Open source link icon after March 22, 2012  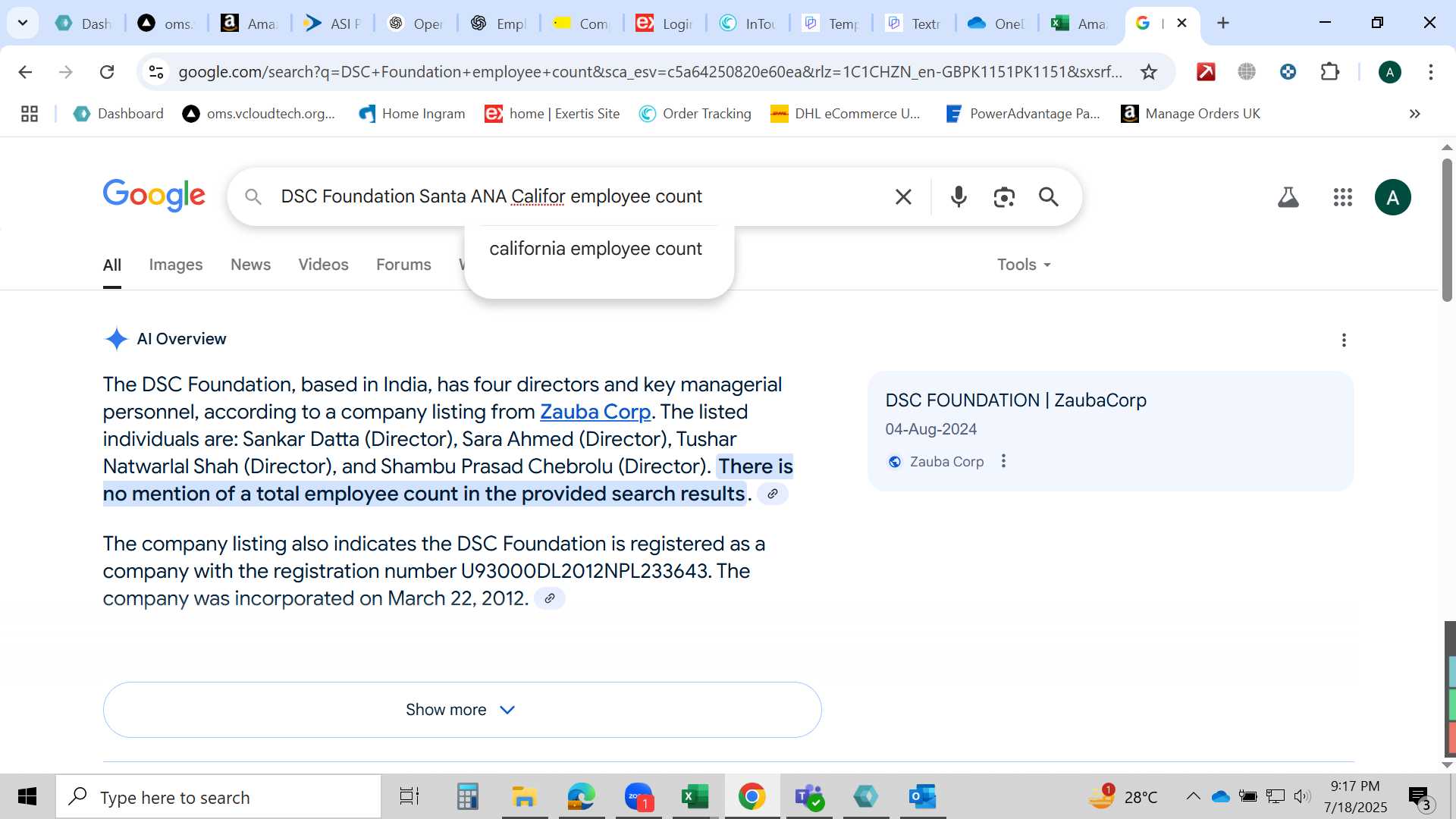coord(550,598)
